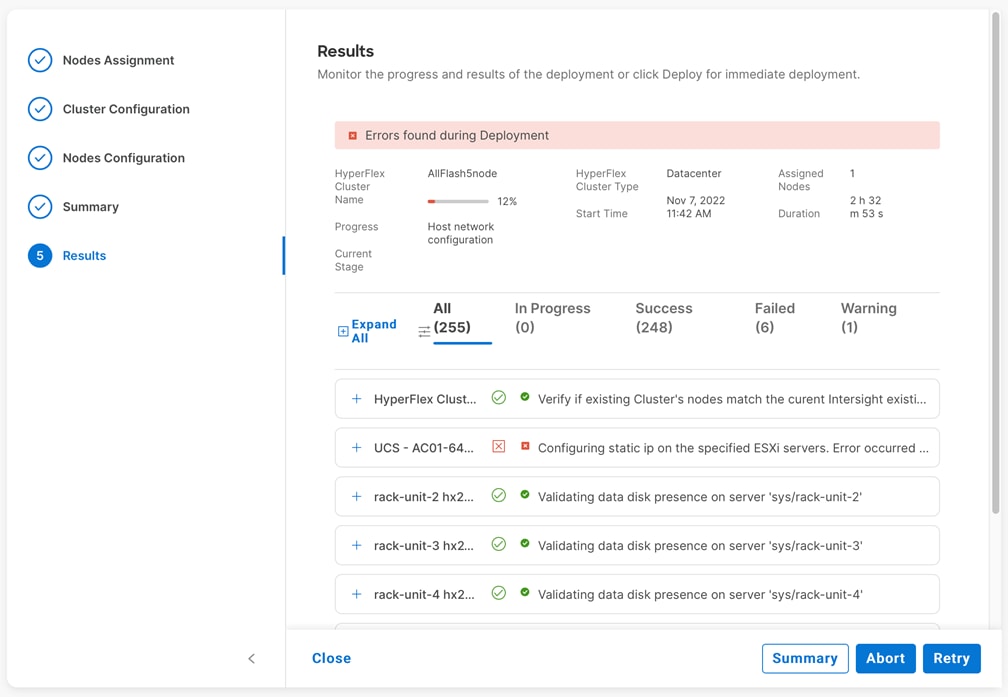Click the Errors found during Deployment banner
This screenshot has height=697, width=1008.
click(637, 136)
